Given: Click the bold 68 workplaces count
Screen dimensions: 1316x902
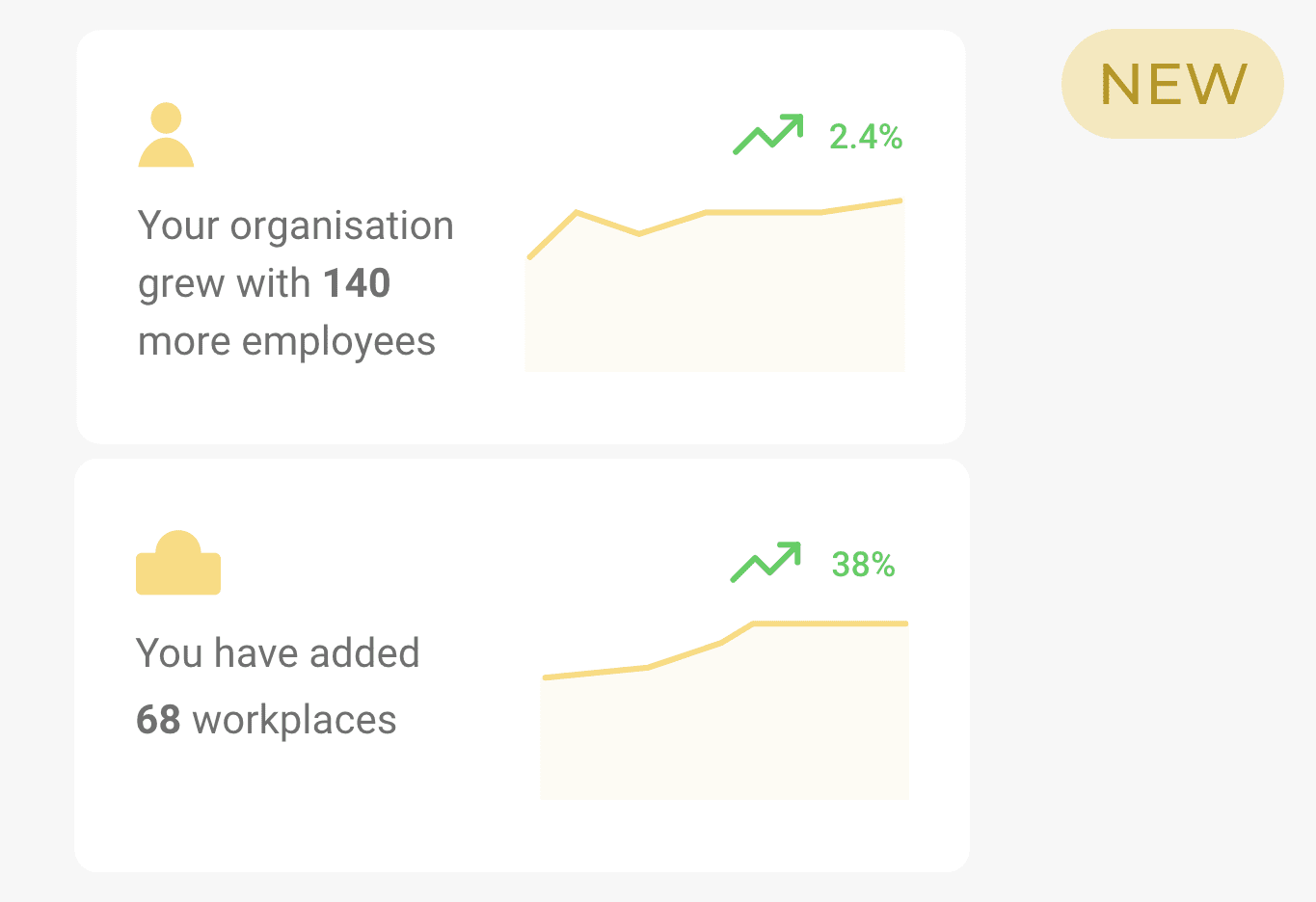Looking at the screenshot, I should point(158,720).
